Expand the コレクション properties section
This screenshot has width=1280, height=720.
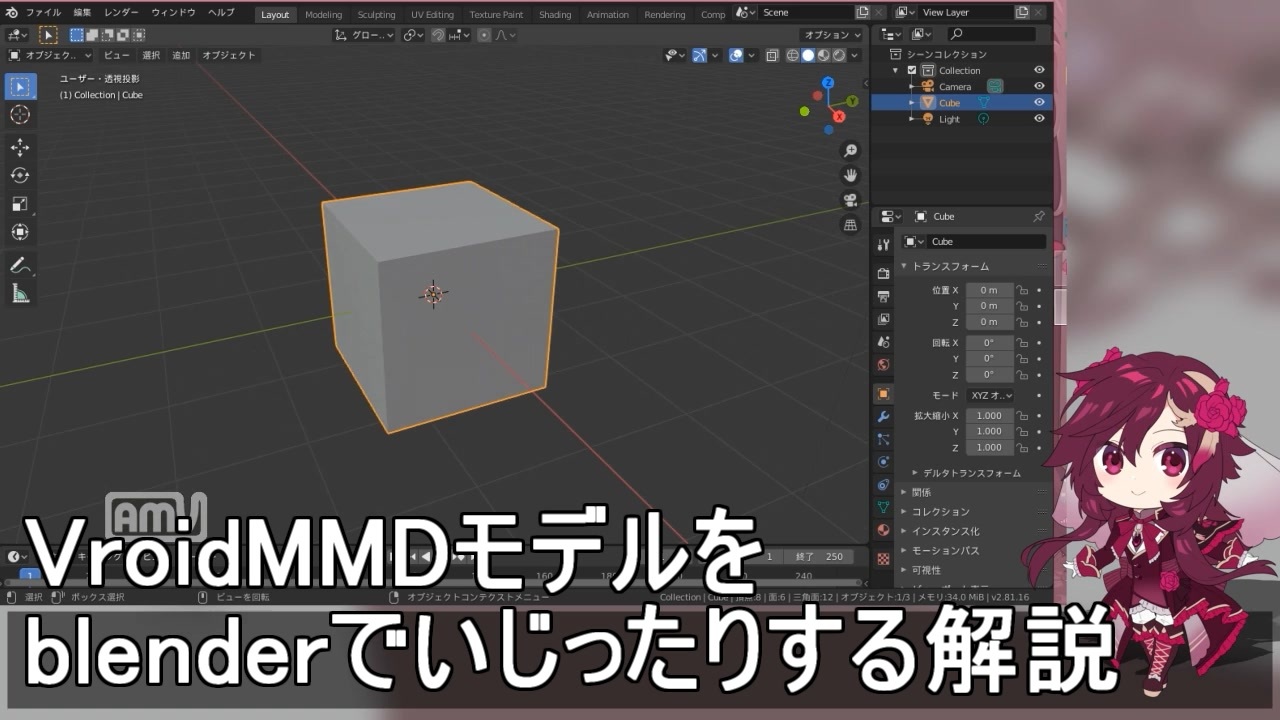click(x=940, y=511)
